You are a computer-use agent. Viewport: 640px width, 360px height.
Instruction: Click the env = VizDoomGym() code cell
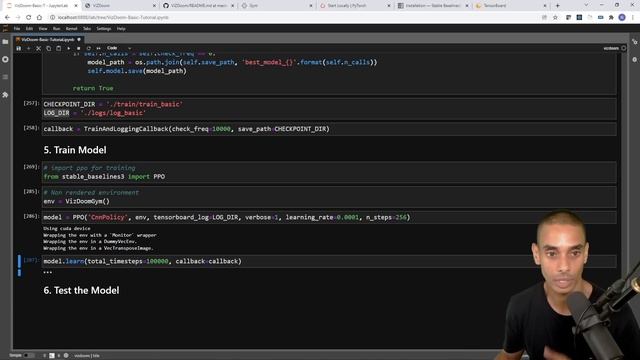pyautogui.click(x=329, y=197)
